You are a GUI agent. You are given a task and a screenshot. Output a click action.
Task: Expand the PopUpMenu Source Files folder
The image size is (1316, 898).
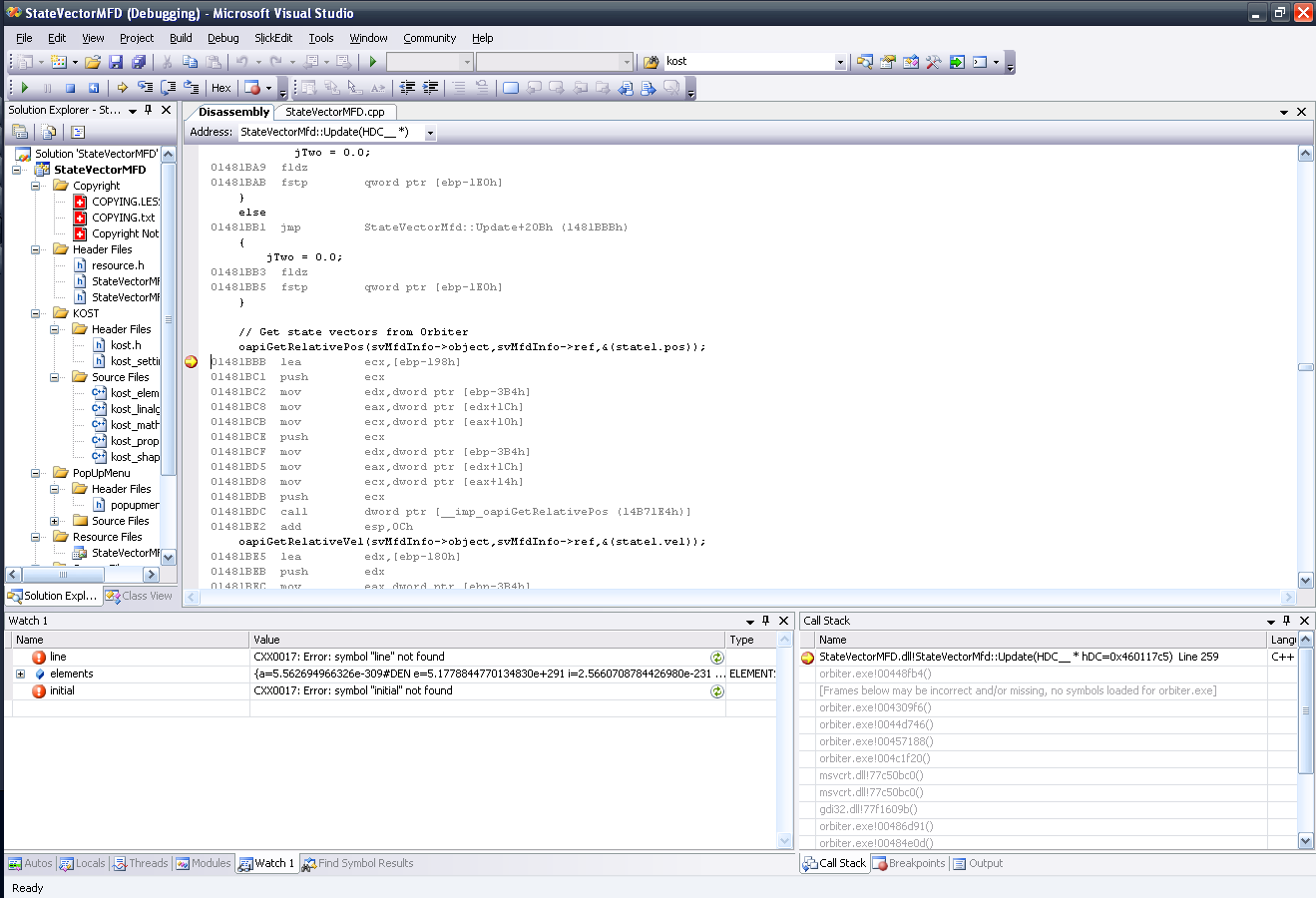55,521
